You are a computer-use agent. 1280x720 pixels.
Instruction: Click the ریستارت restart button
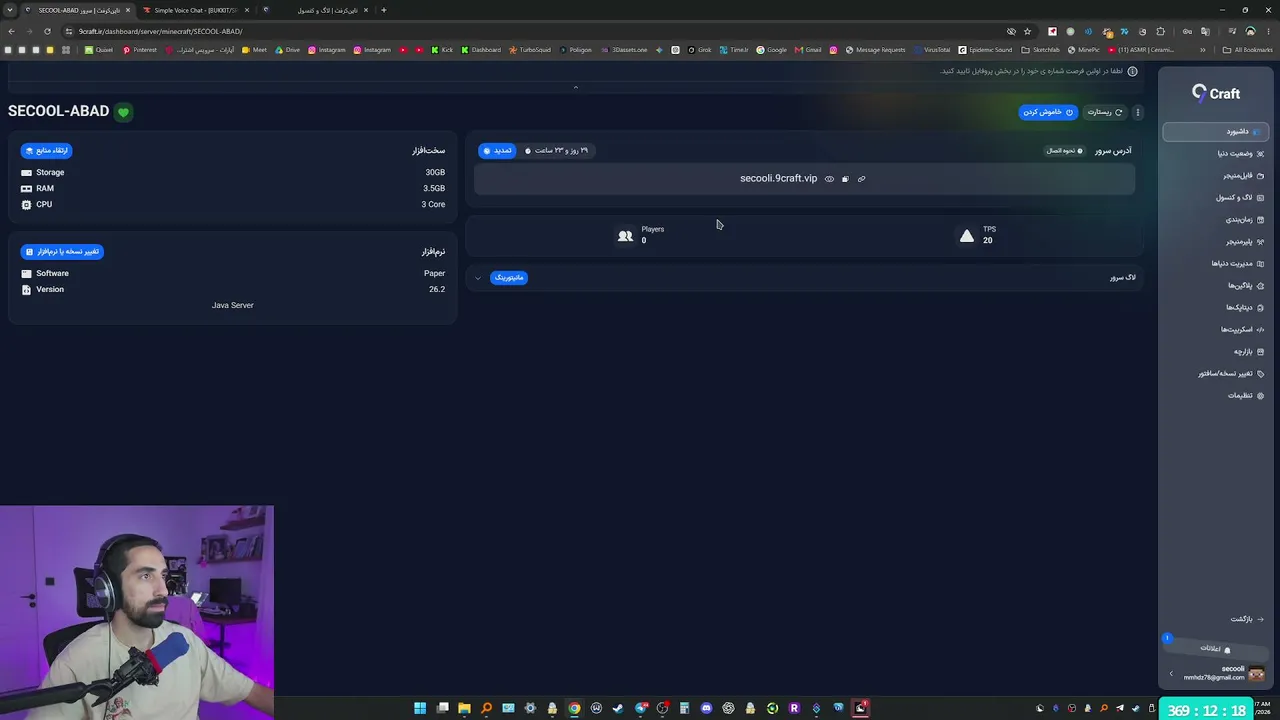(x=1105, y=112)
